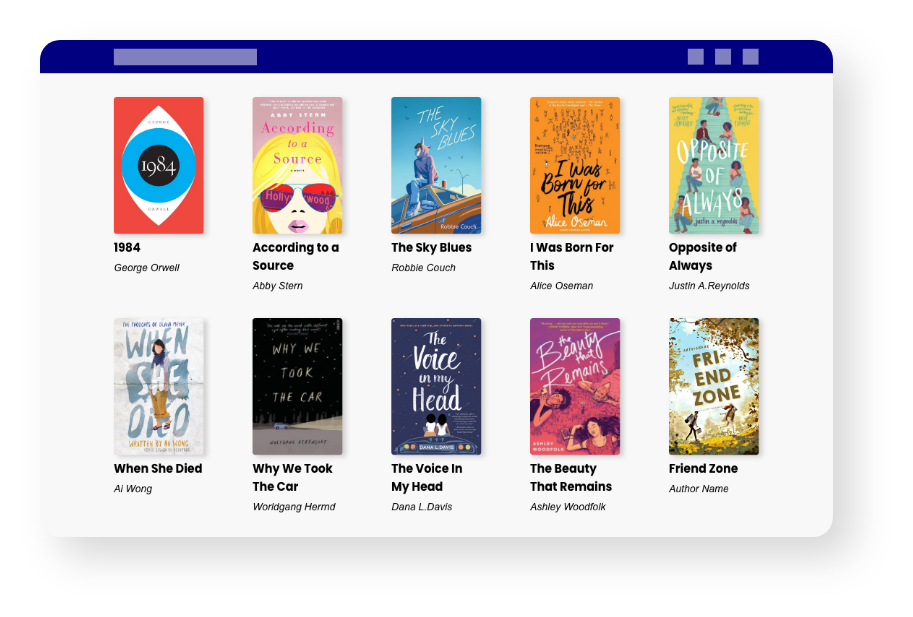Click author name Justin A.Reynolds

click(x=709, y=286)
